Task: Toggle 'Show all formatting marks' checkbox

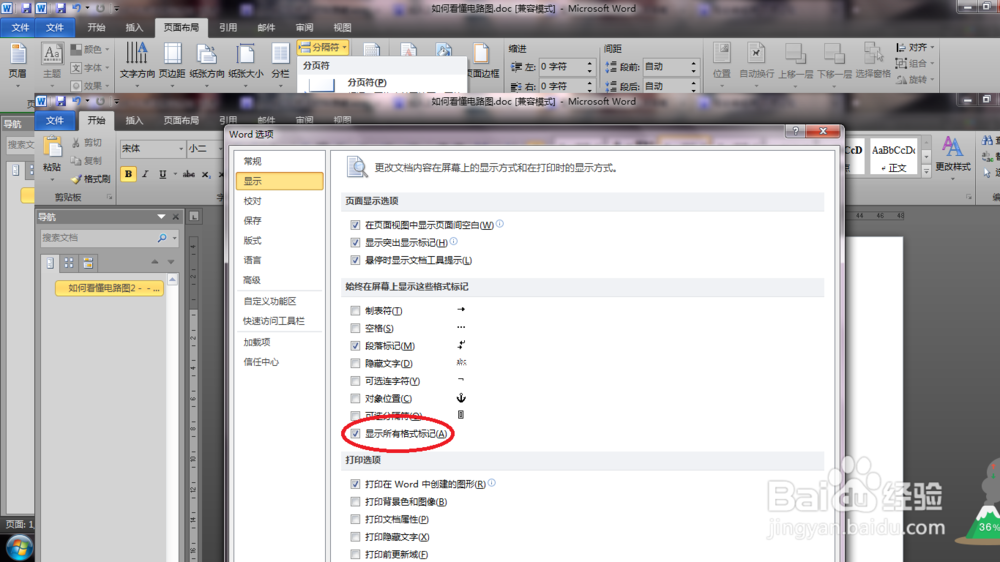Action: click(x=355, y=434)
